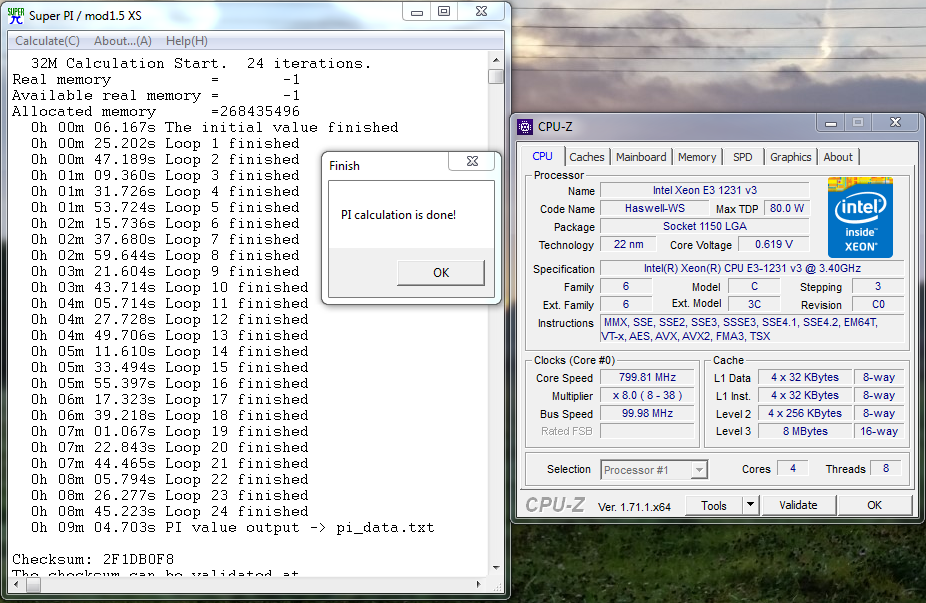Click the Core Voltage value '0.619 V'
The width and height of the screenshot is (926, 603).
point(774,244)
